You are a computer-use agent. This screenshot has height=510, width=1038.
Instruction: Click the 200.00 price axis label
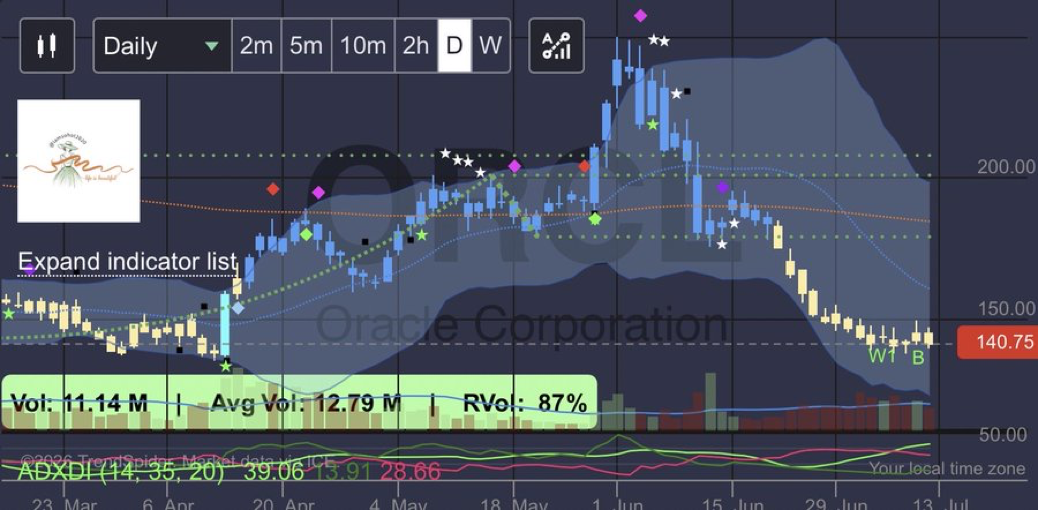[1006, 167]
